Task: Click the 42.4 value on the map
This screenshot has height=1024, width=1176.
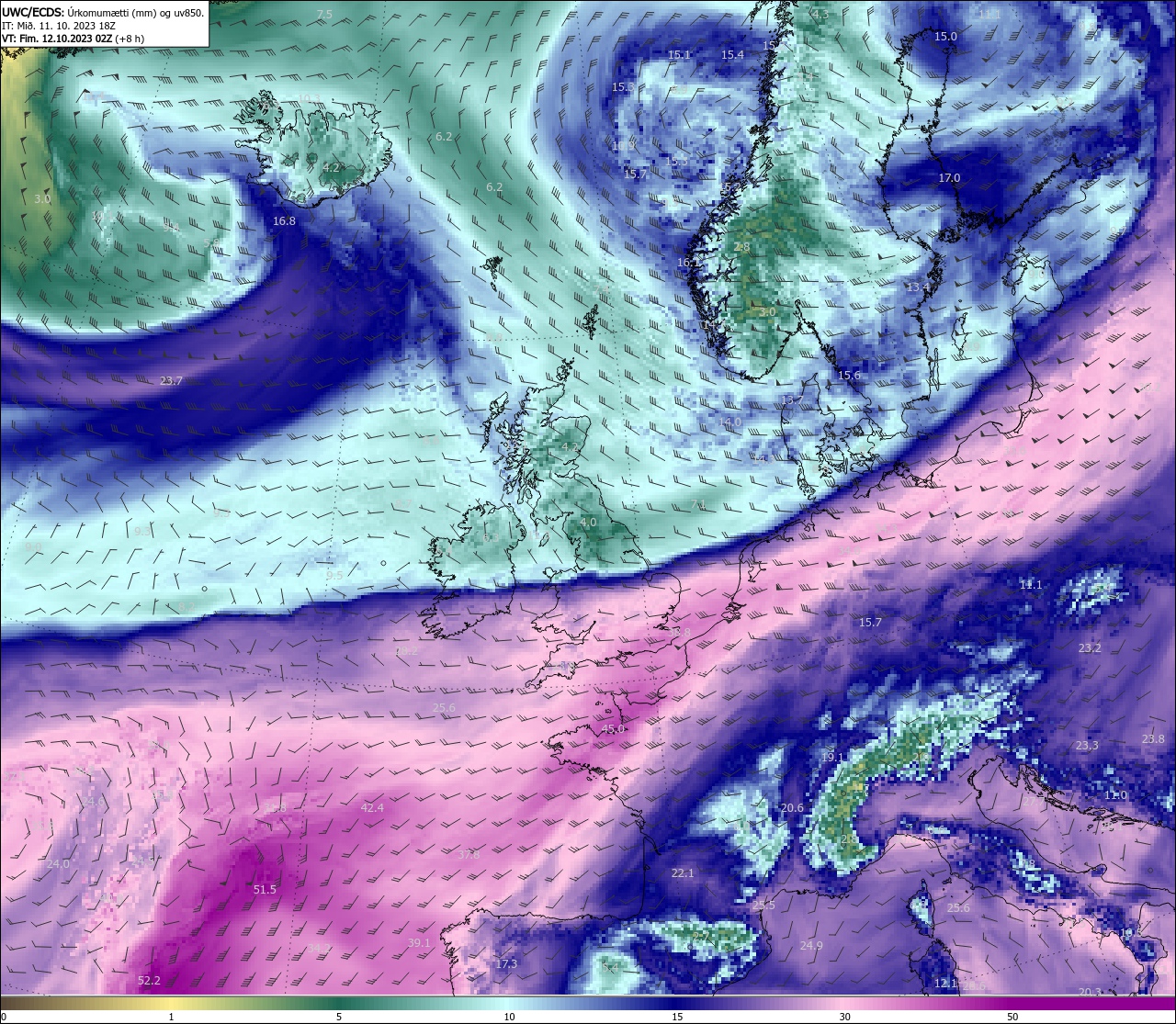Action: pos(372,808)
